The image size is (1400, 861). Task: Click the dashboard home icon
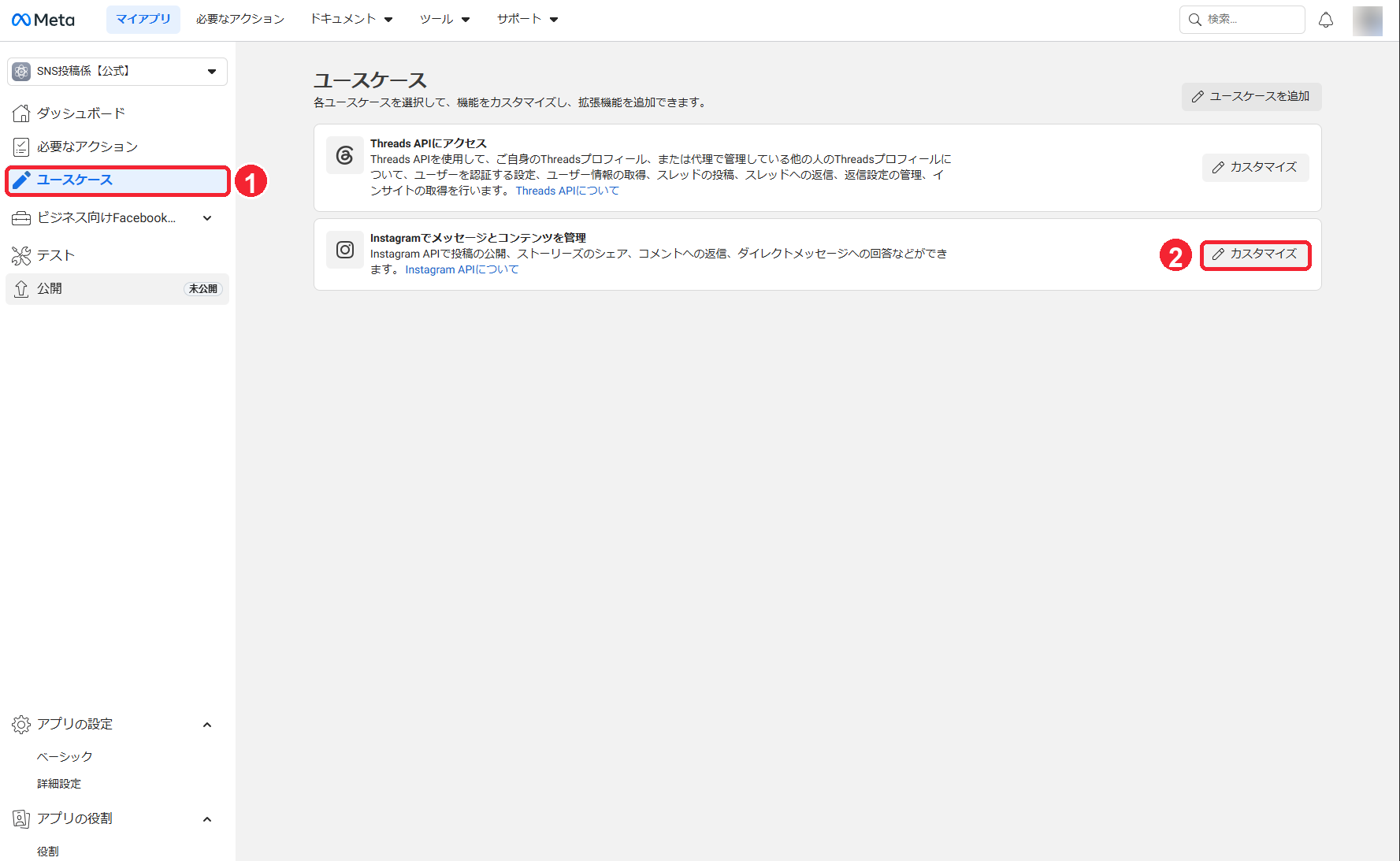pyautogui.click(x=21, y=113)
